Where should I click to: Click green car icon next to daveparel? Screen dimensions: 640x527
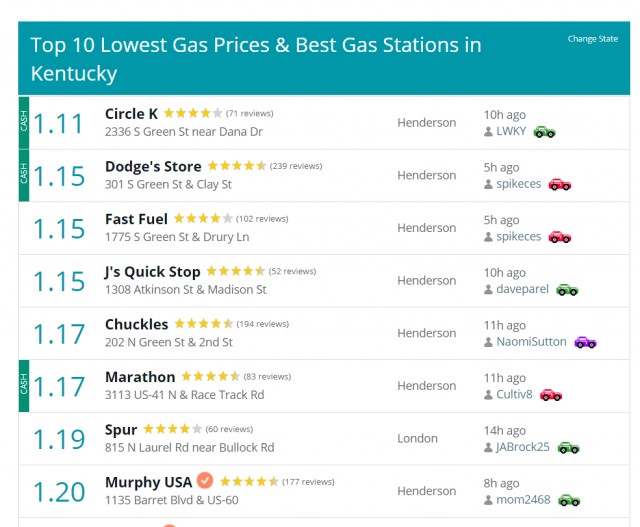point(567,290)
